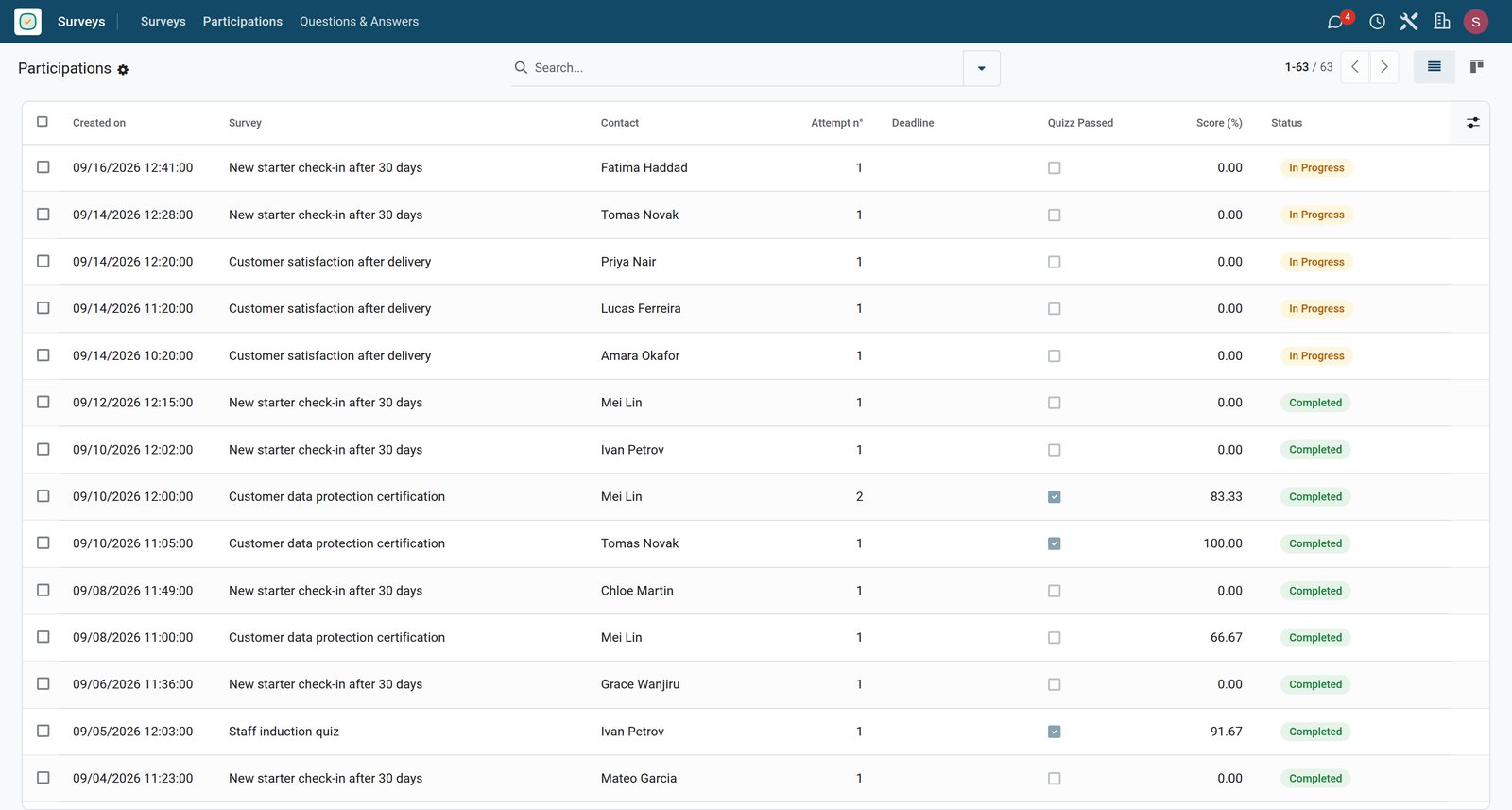The width and height of the screenshot is (1512, 810).
Task: Select Fatima Haddad row checkbox
Action: [43, 167]
